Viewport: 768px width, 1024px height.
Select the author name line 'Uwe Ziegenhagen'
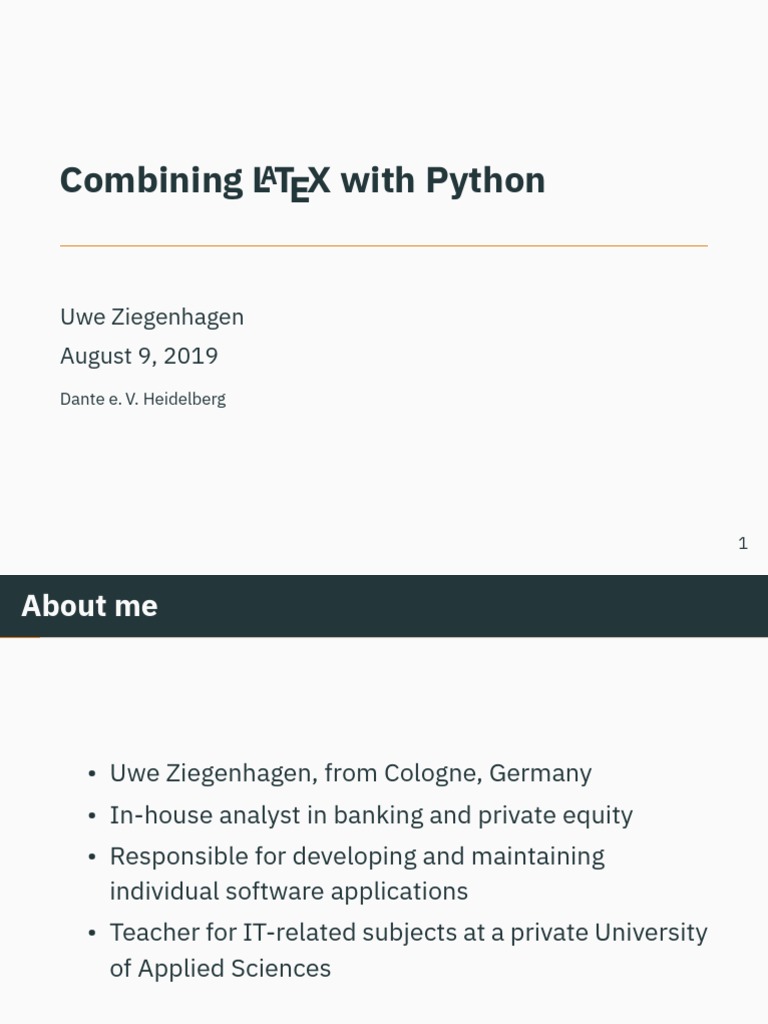(152, 317)
